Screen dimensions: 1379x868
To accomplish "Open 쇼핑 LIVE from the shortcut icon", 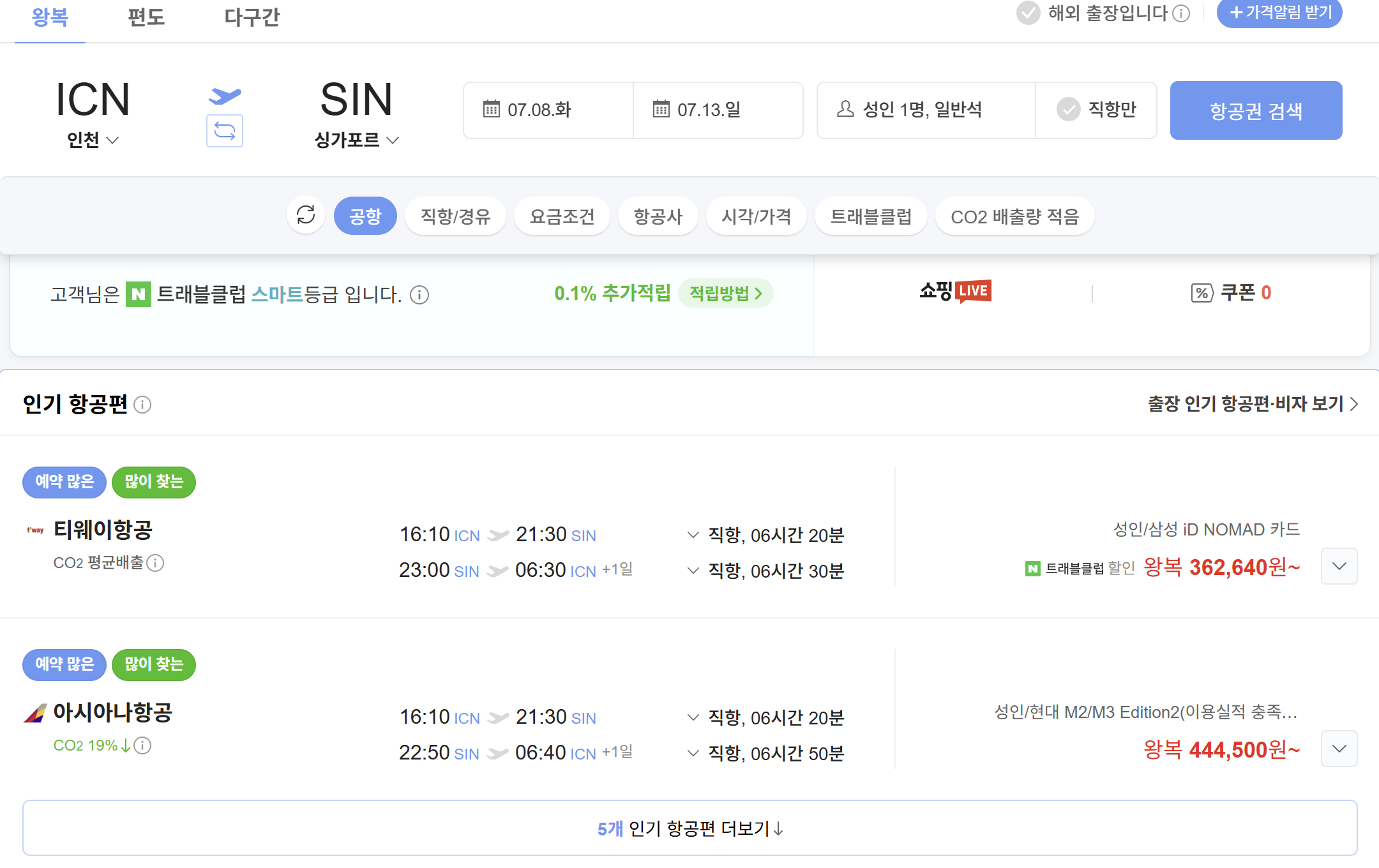I will [955, 292].
